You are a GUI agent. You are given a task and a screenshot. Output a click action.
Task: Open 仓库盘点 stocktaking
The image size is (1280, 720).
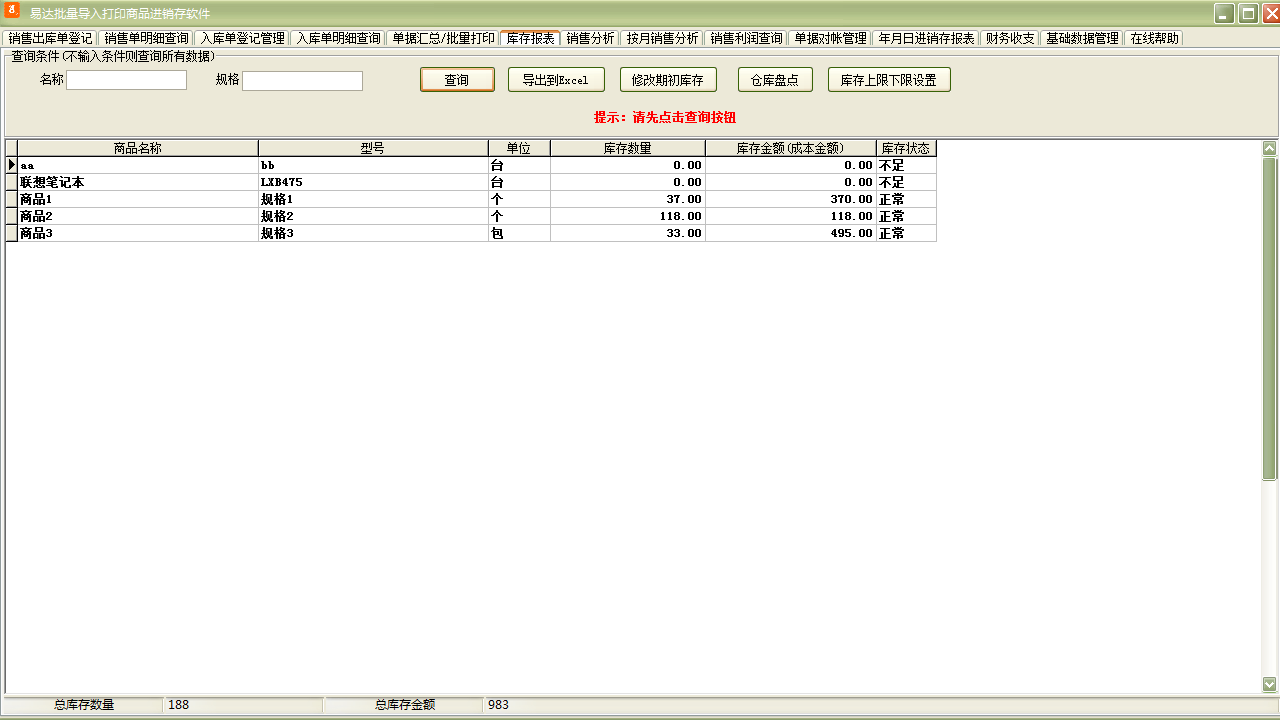coord(775,80)
